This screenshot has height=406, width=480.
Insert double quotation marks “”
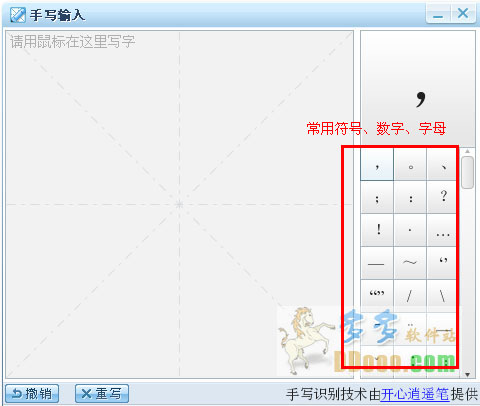[x=377, y=296]
